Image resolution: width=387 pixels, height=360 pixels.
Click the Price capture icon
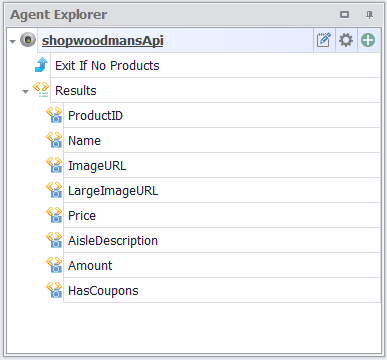(54, 215)
